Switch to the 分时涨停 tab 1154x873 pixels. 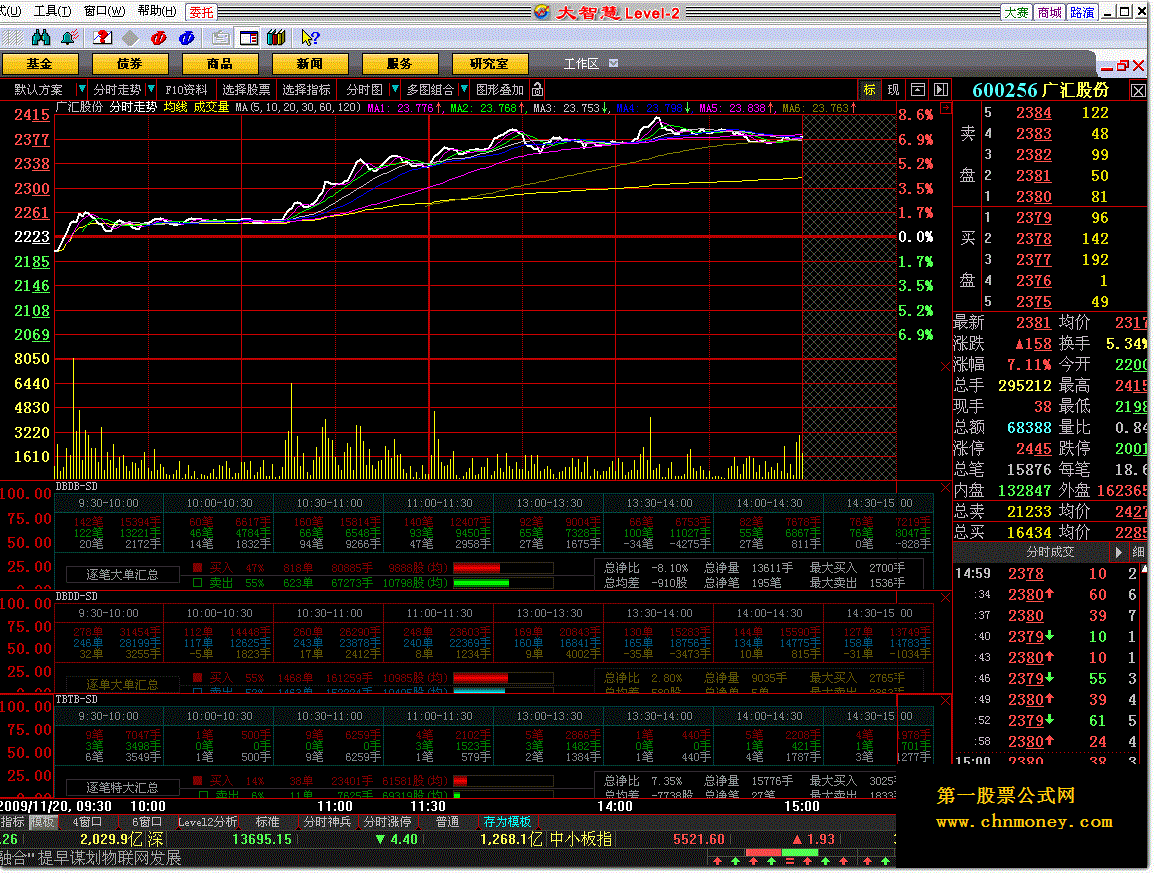pyautogui.click(x=387, y=822)
